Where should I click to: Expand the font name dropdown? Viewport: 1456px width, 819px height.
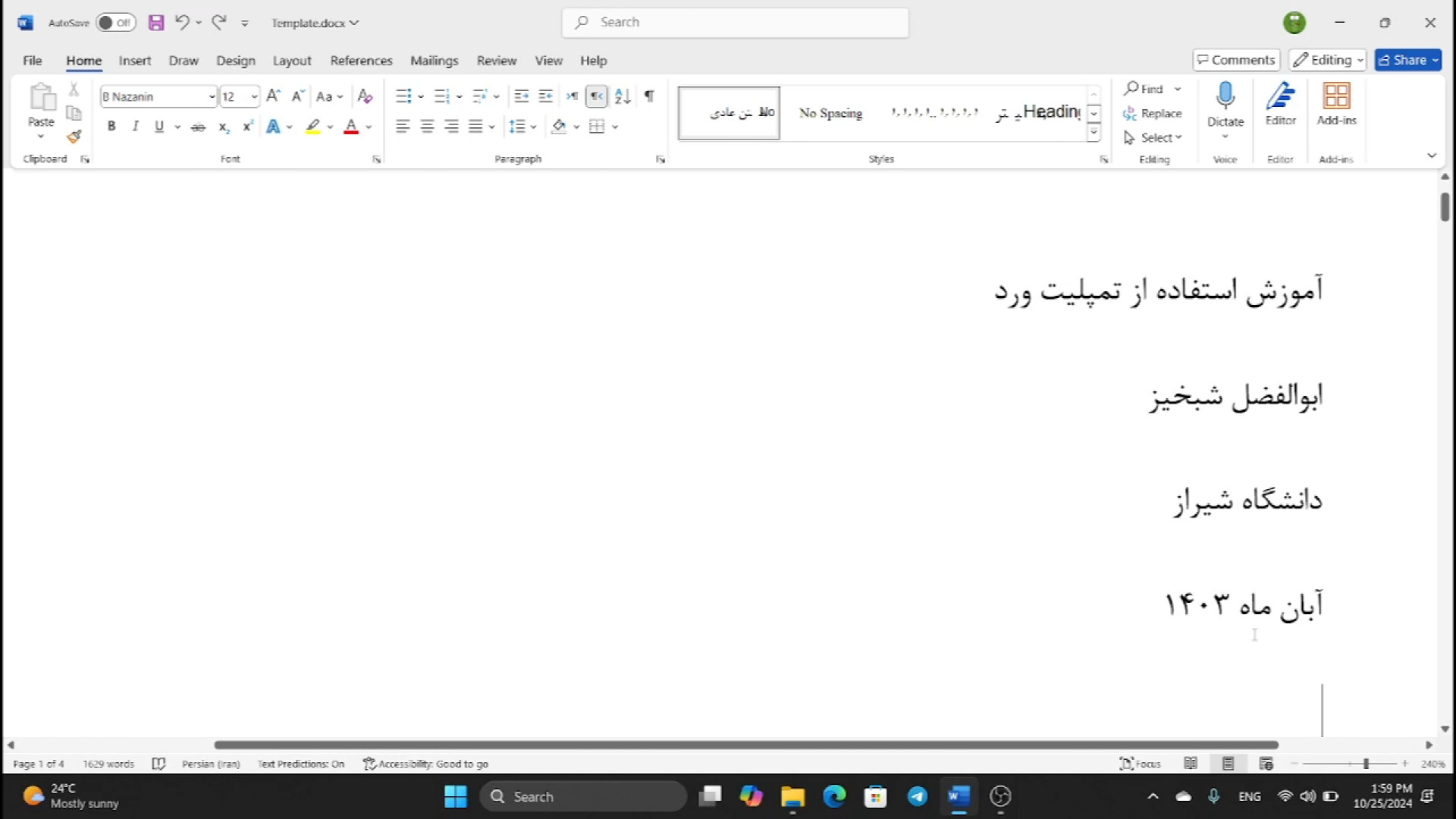pos(212,97)
